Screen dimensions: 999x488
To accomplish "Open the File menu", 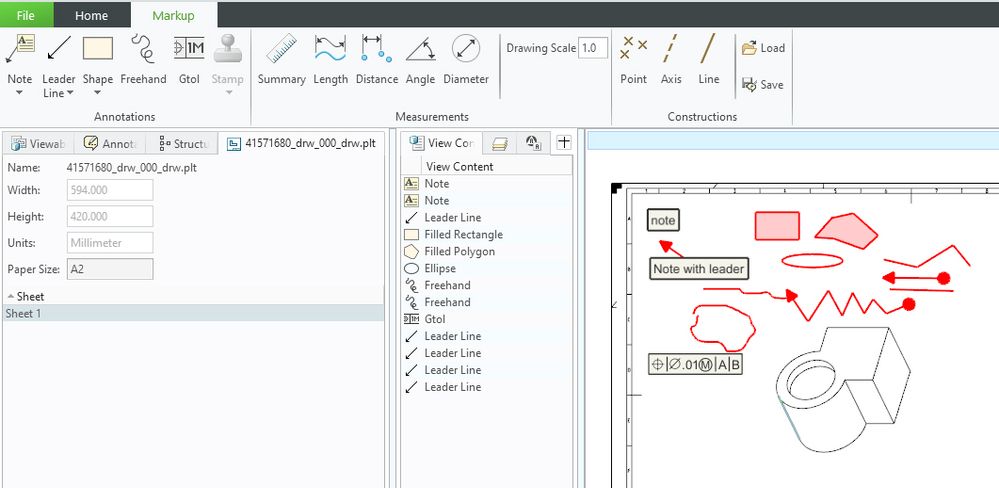I will 27,15.
